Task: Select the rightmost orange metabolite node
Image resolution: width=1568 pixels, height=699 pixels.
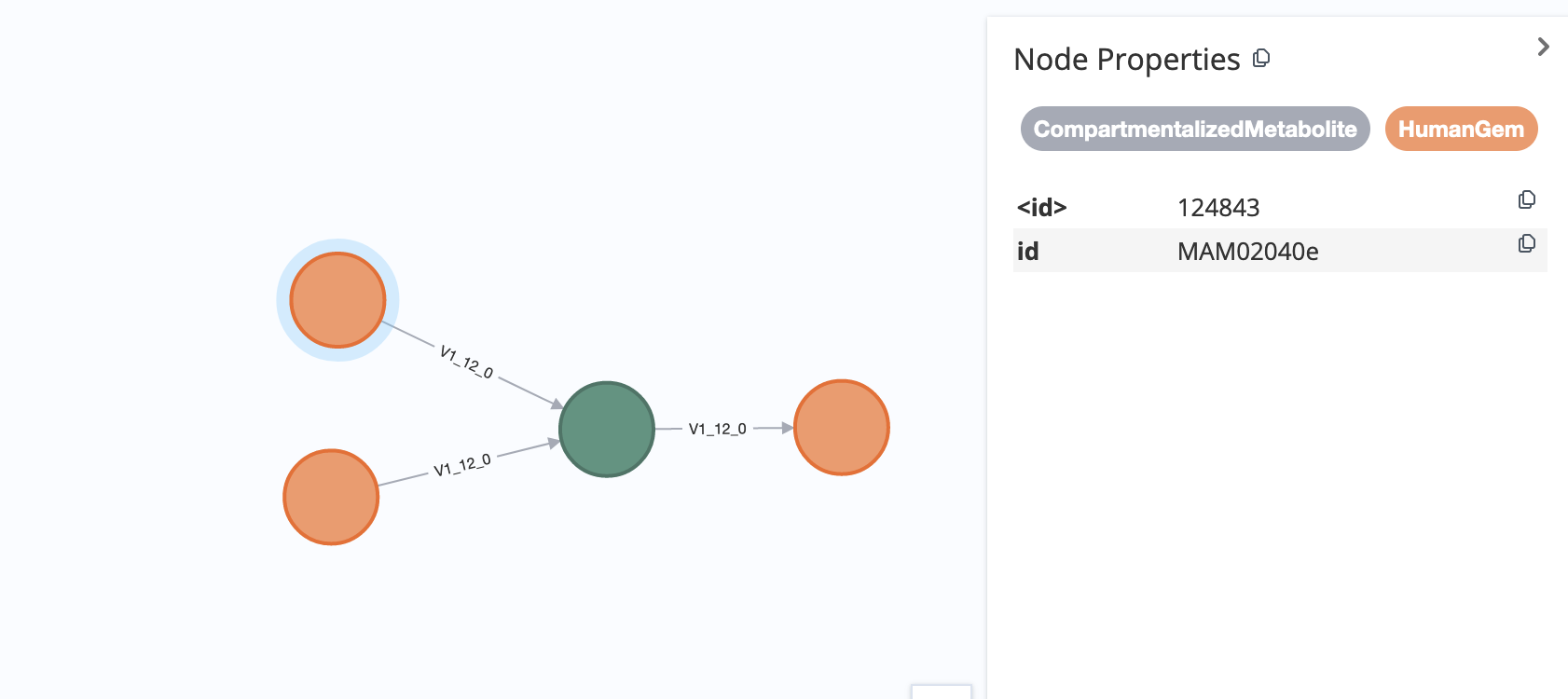Action: 841,426
